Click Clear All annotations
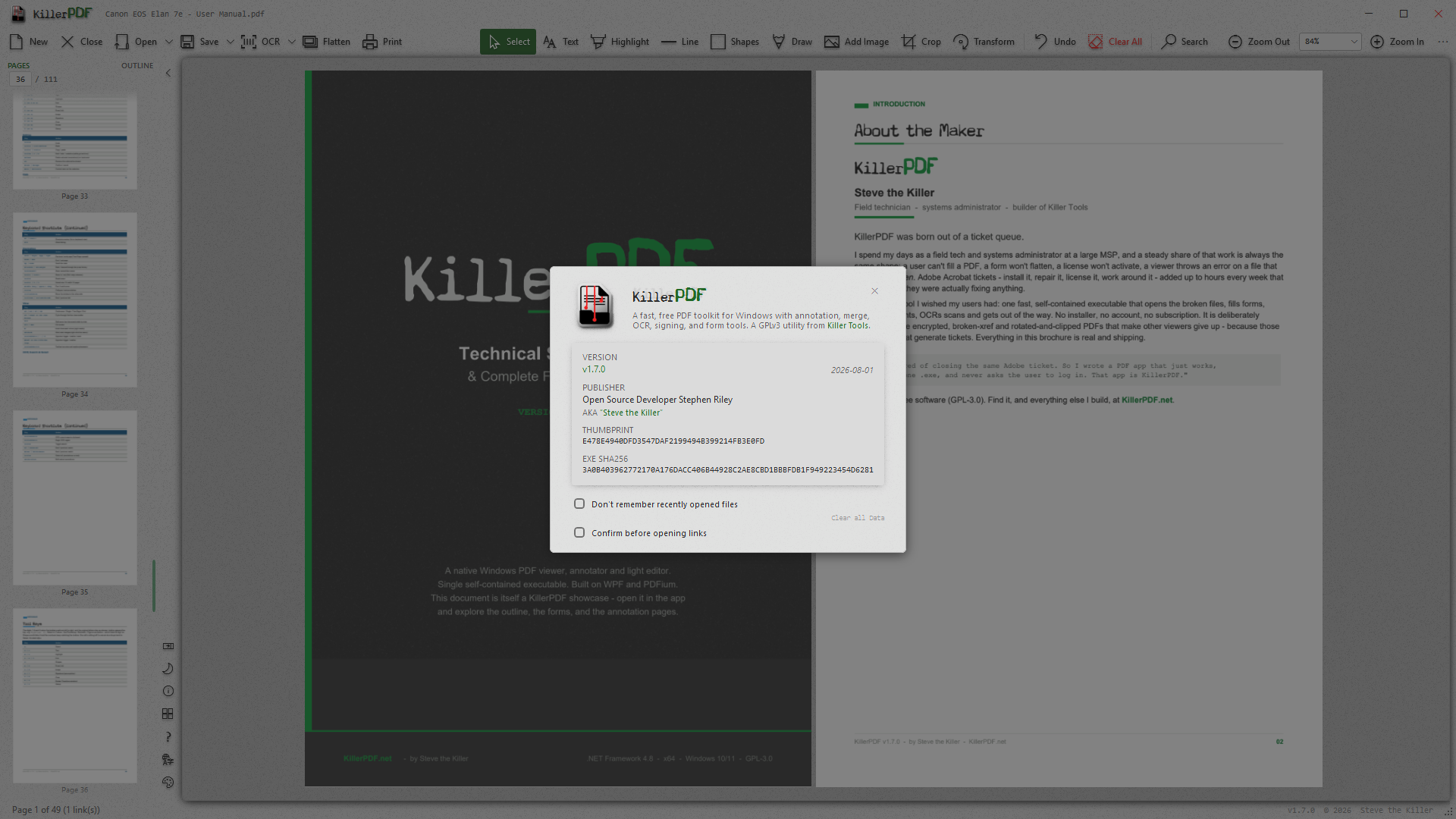This screenshot has width=1456, height=819. [x=1115, y=42]
